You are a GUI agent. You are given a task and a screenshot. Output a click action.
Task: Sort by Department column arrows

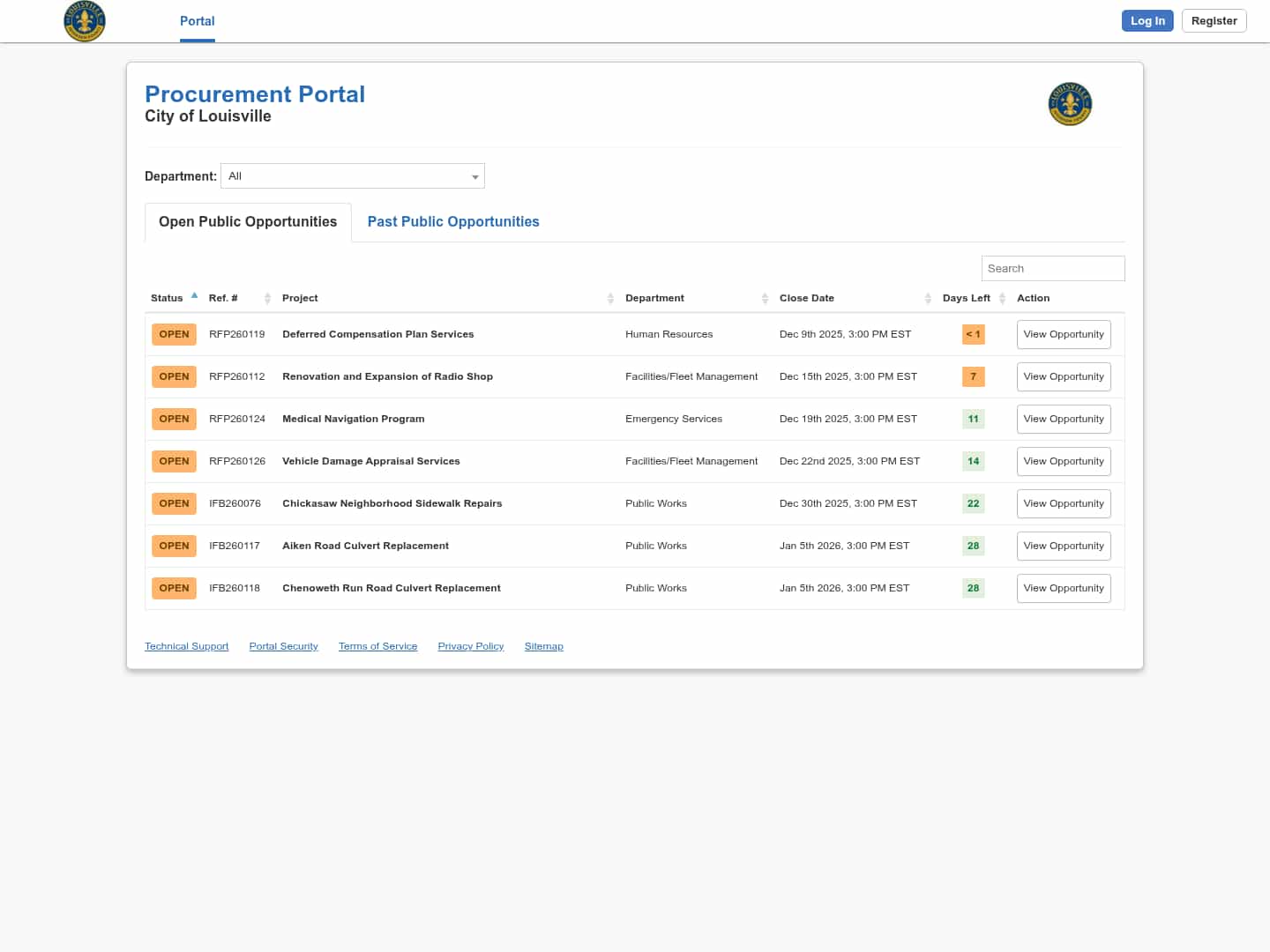coord(765,299)
